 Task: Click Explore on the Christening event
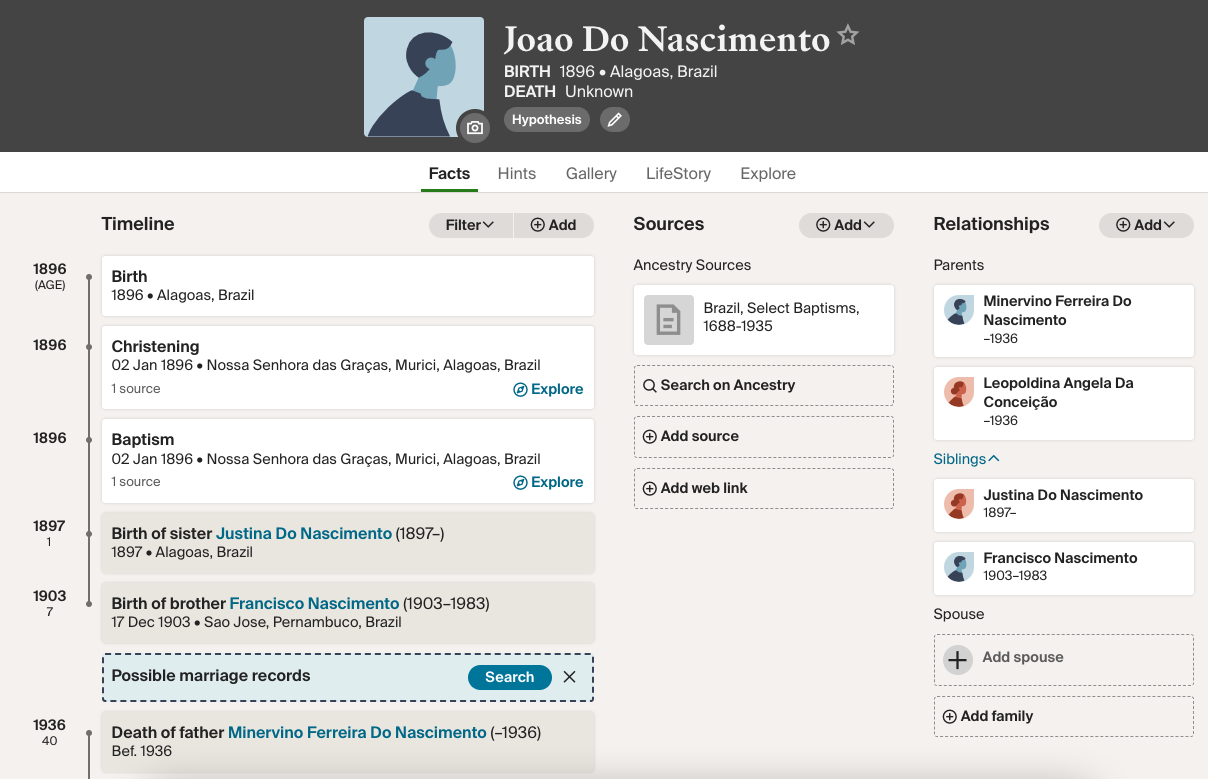pyautogui.click(x=548, y=389)
